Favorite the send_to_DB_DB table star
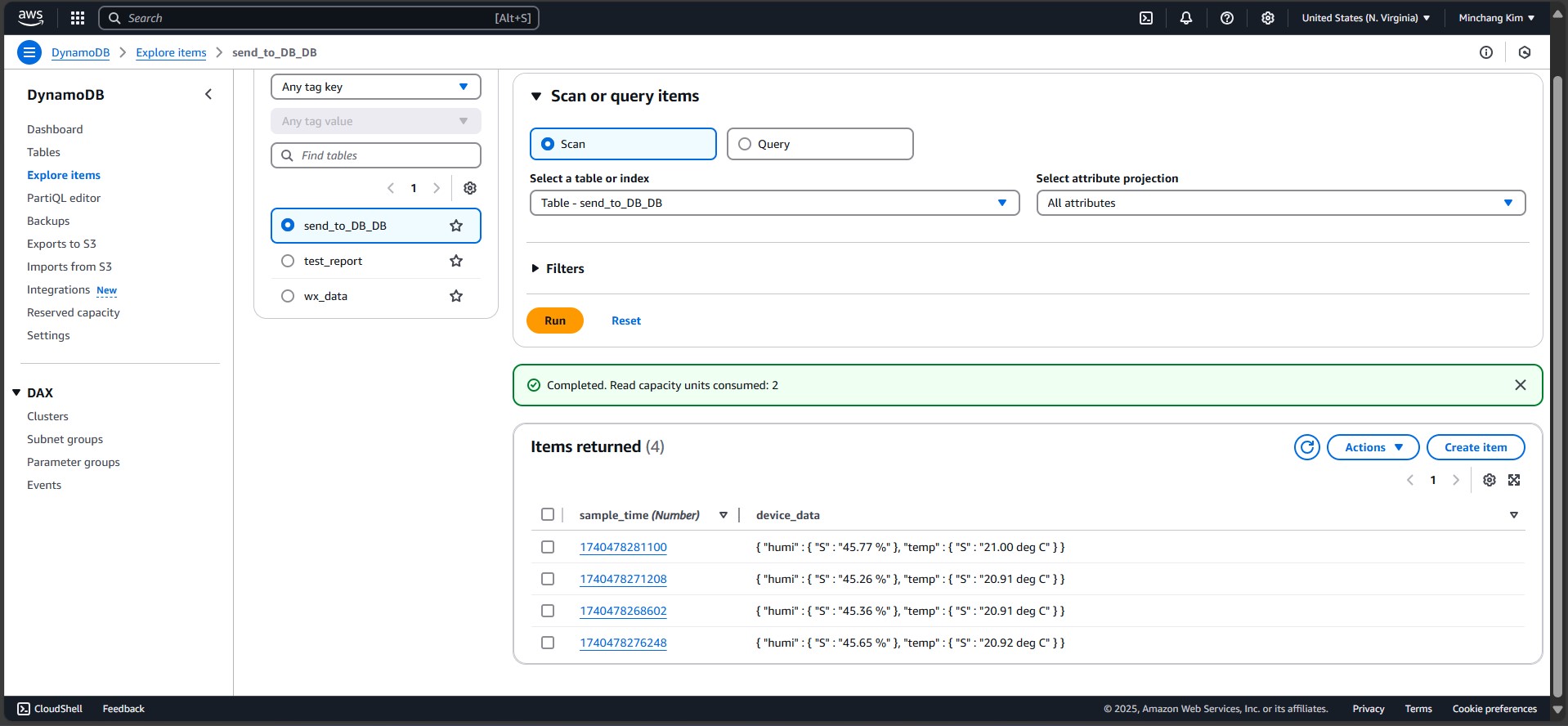The image size is (1568, 726). [x=456, y=226]
